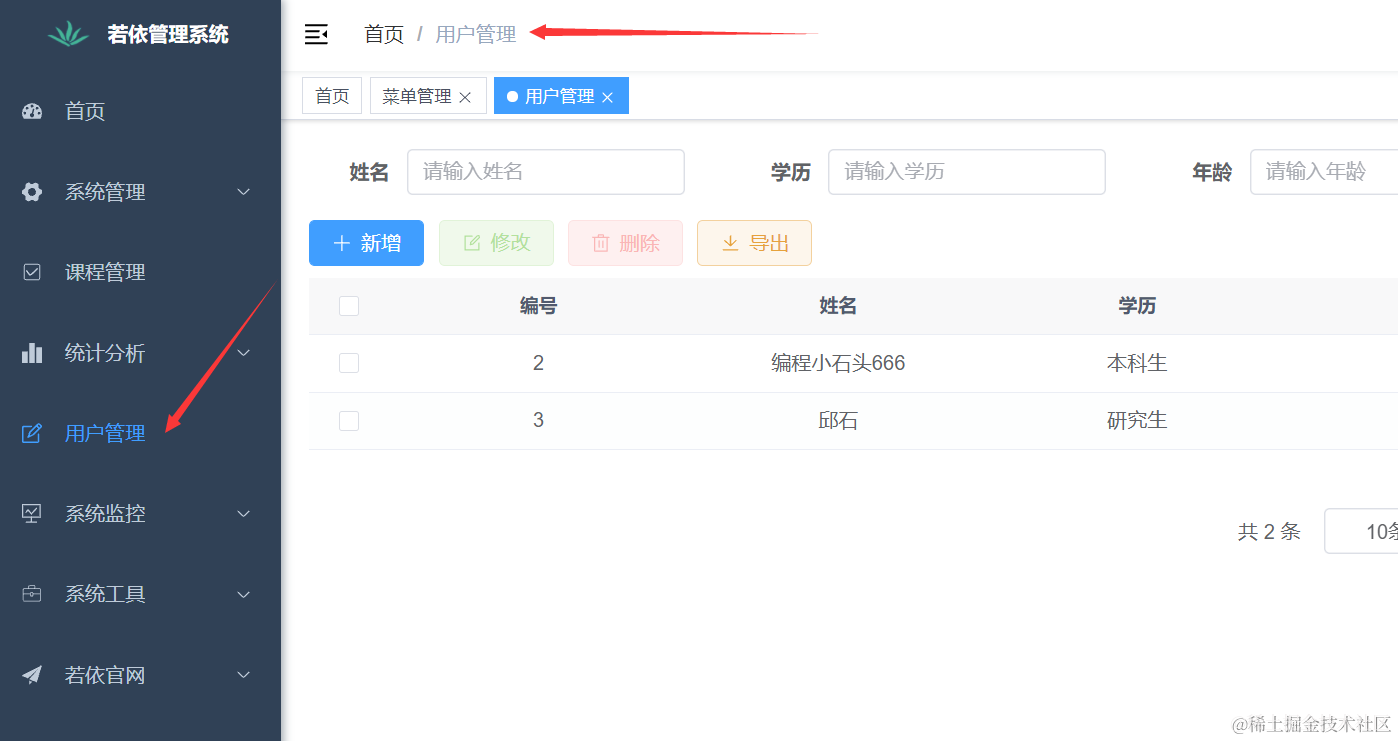
Task: Click the RuoYi leaf logo icon
Action: click(x=68, y=34)
